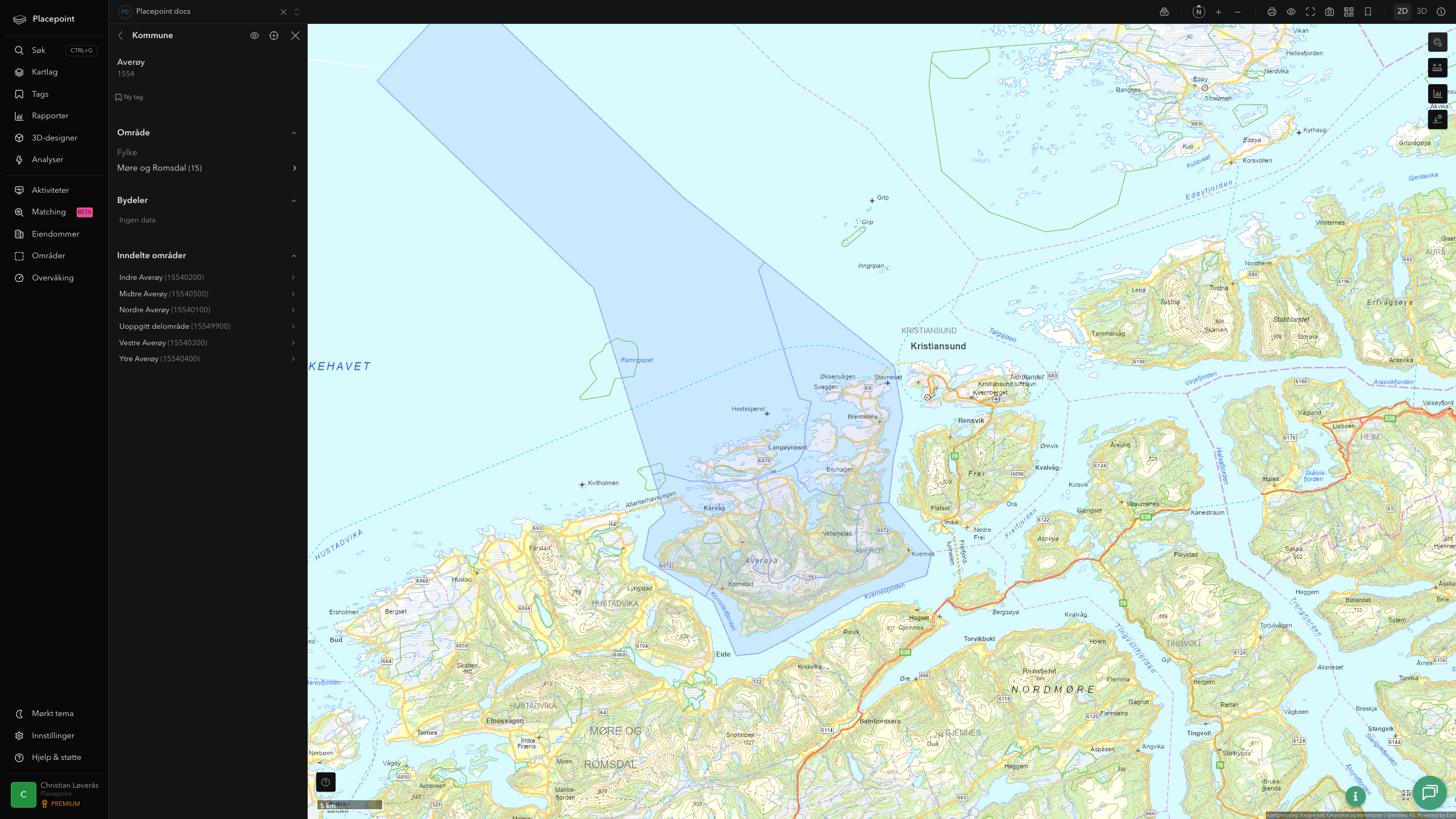Zoom out the map with minus

[x=1238, y=11]
